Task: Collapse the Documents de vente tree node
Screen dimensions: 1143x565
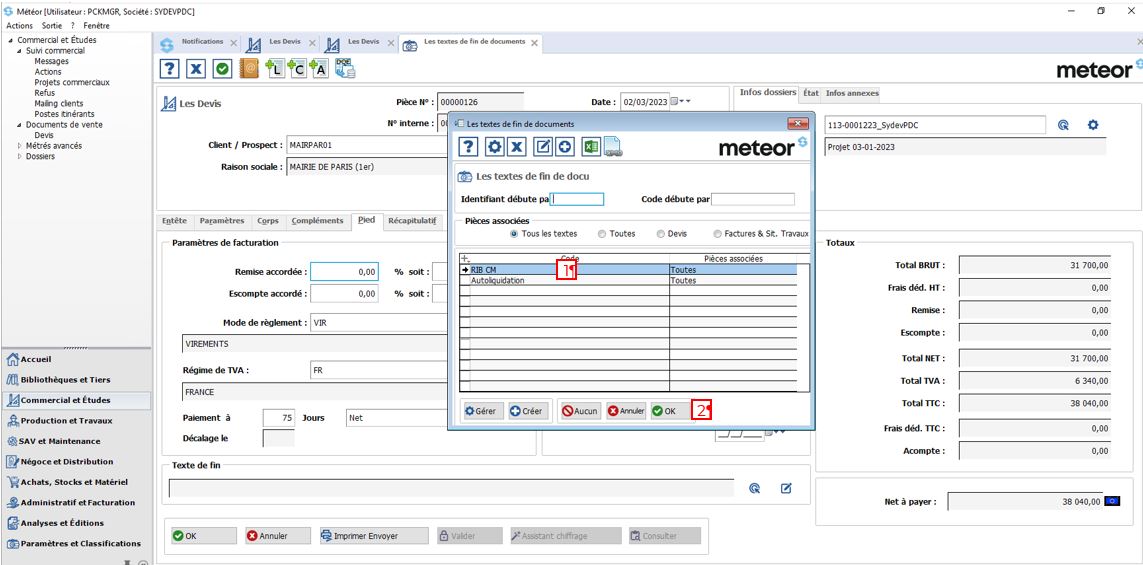Action: (19, 125)
